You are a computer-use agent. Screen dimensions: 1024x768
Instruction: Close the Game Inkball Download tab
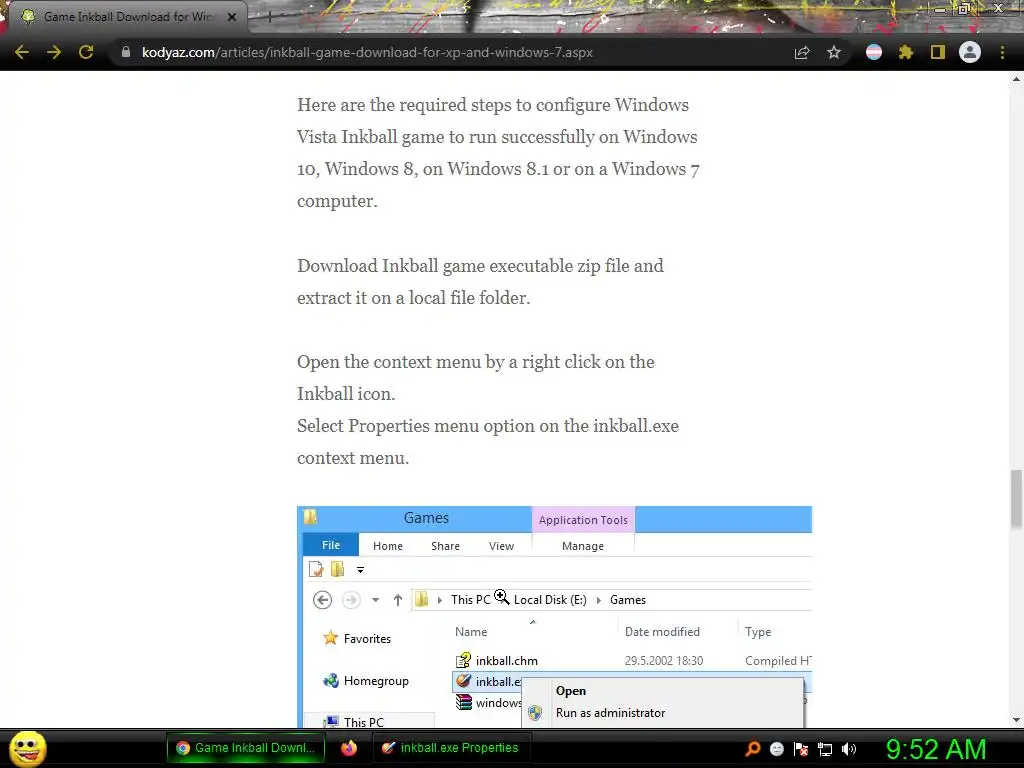(x=232, y=17)
